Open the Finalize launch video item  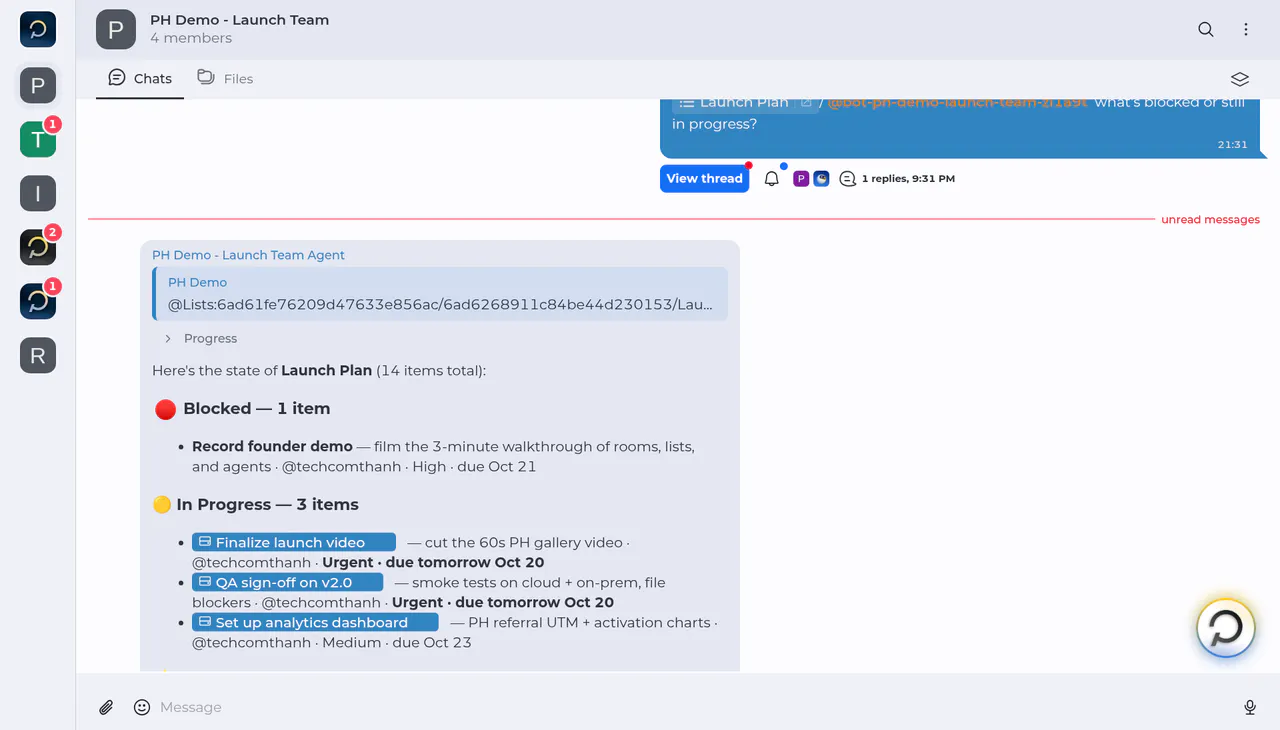294,542
